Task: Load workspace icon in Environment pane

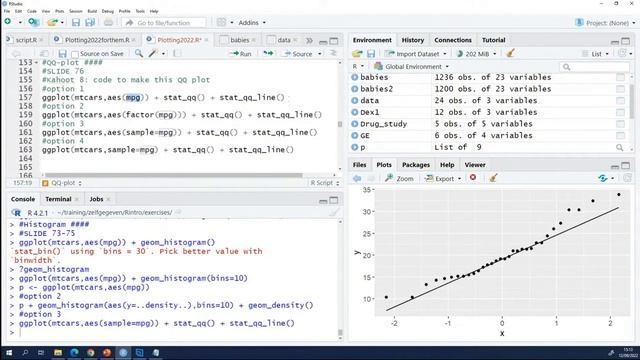Action: (357, 53)
